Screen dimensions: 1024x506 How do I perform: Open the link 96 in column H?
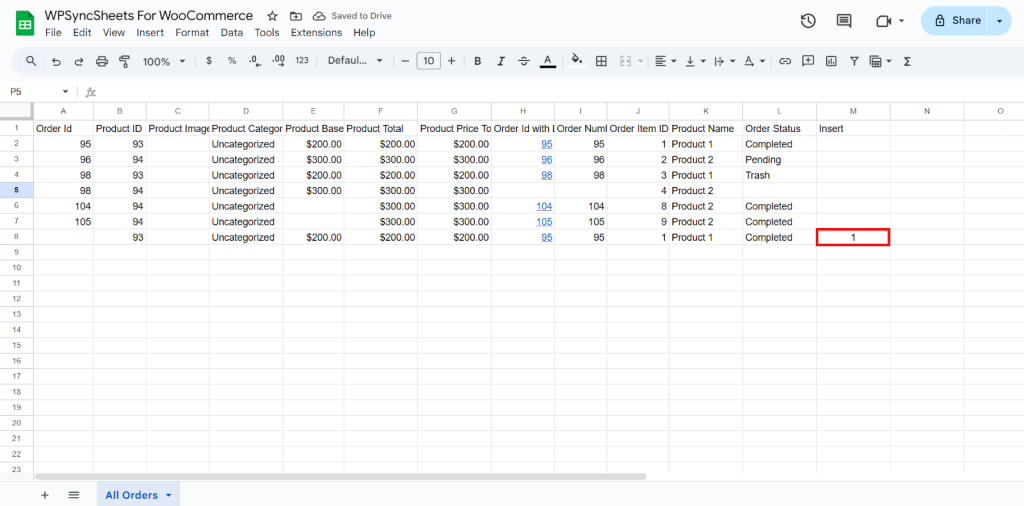pyautogui.click(x=547, y=159)
